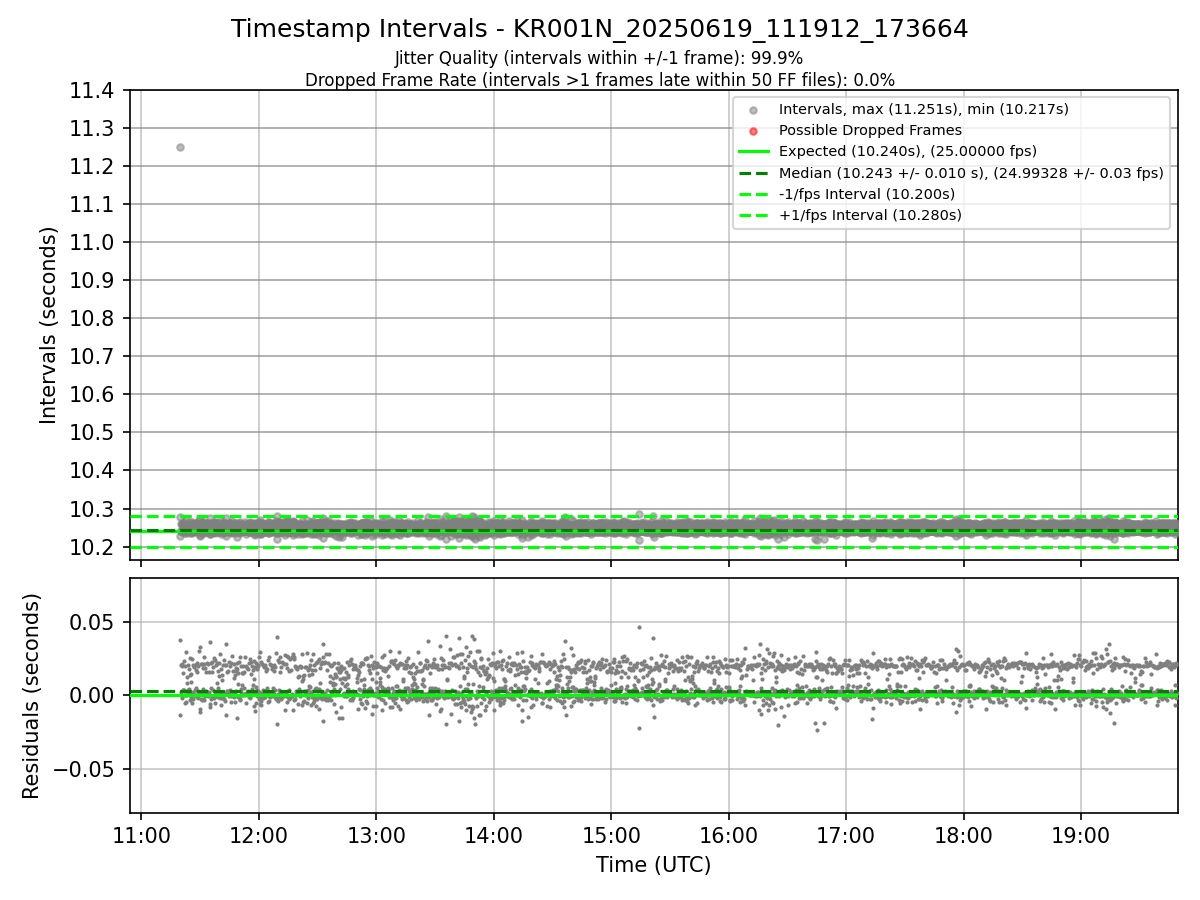The image size is (1200, 900).
Task: Click the 16:00 x-axis tick label
Action: point(728,835)
